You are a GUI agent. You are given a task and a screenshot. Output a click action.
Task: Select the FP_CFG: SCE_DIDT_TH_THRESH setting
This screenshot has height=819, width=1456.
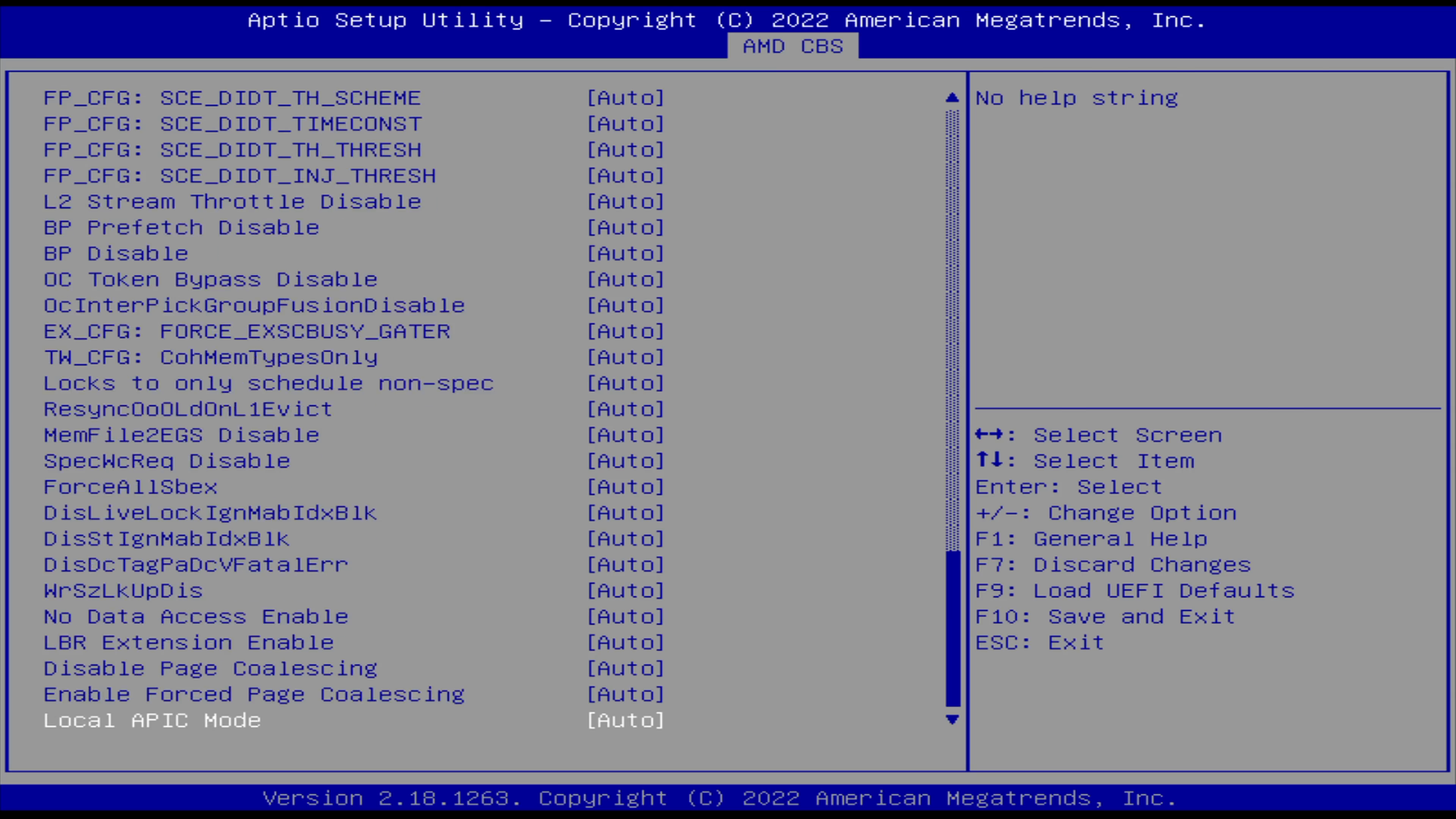pos(232,151)
